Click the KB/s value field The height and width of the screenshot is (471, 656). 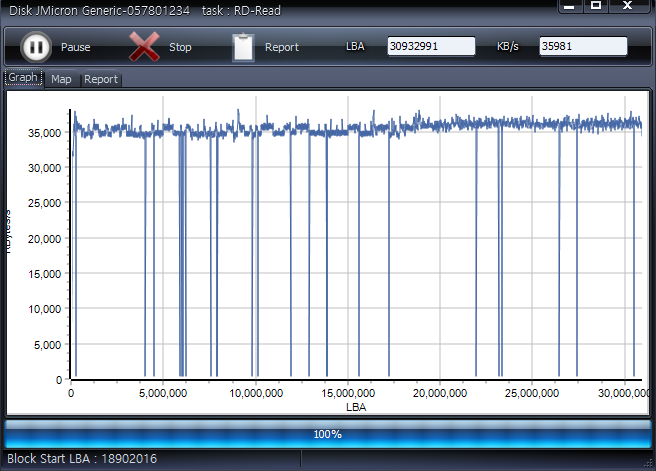(583, 46)
